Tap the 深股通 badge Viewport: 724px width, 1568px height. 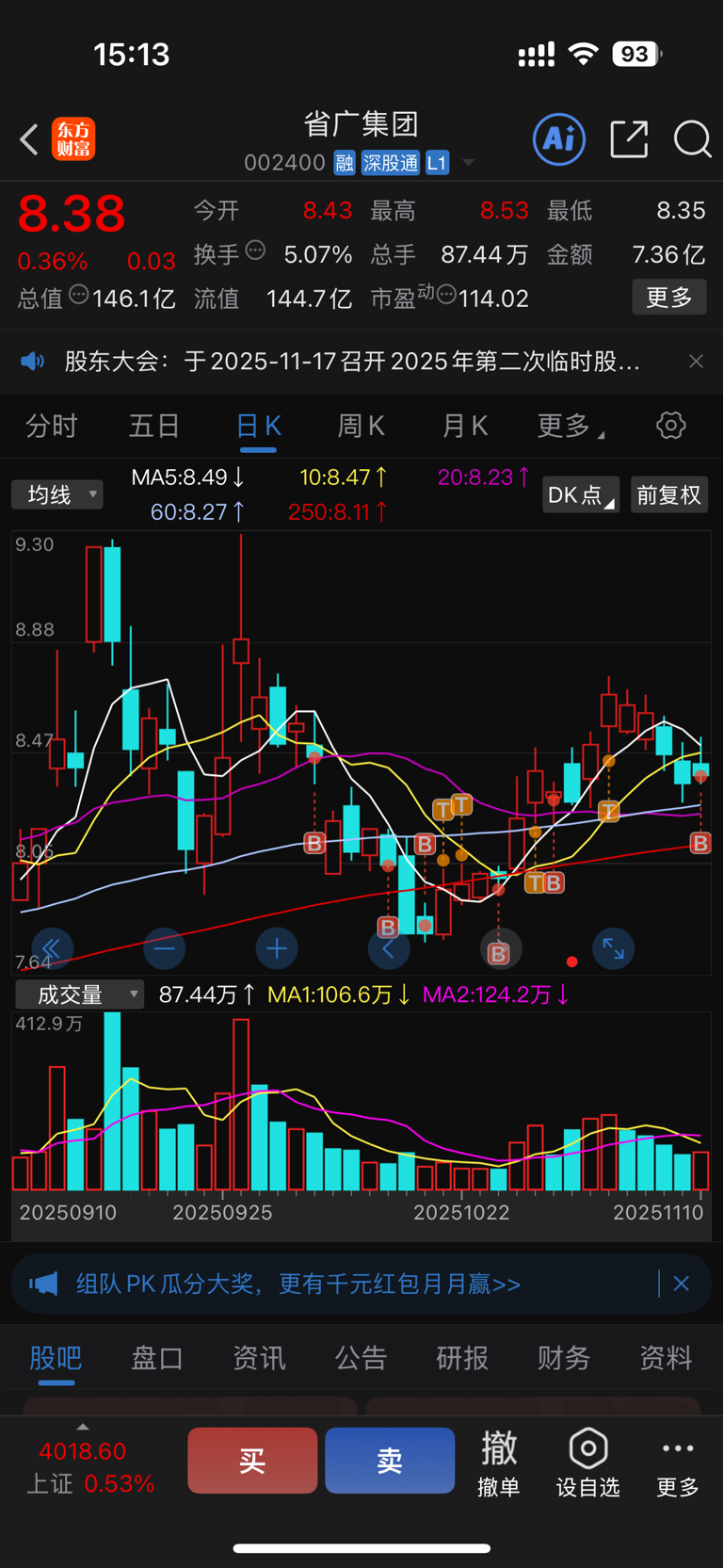(390, 163)
